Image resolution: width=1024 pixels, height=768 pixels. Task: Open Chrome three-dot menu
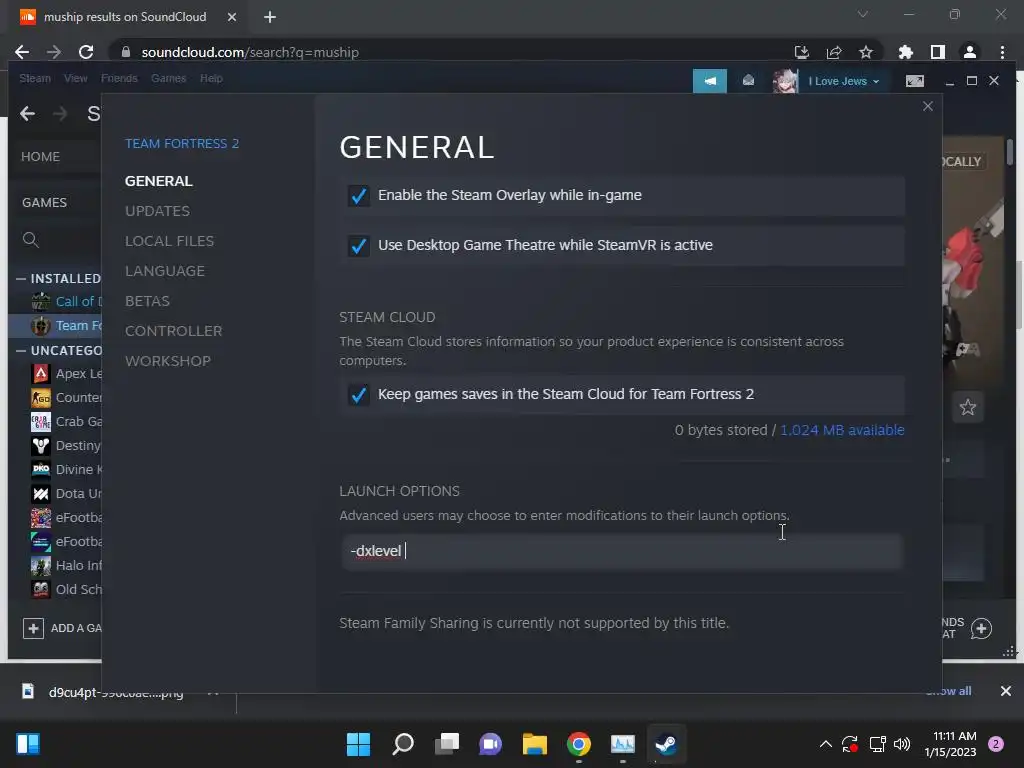coord(1002,52)
